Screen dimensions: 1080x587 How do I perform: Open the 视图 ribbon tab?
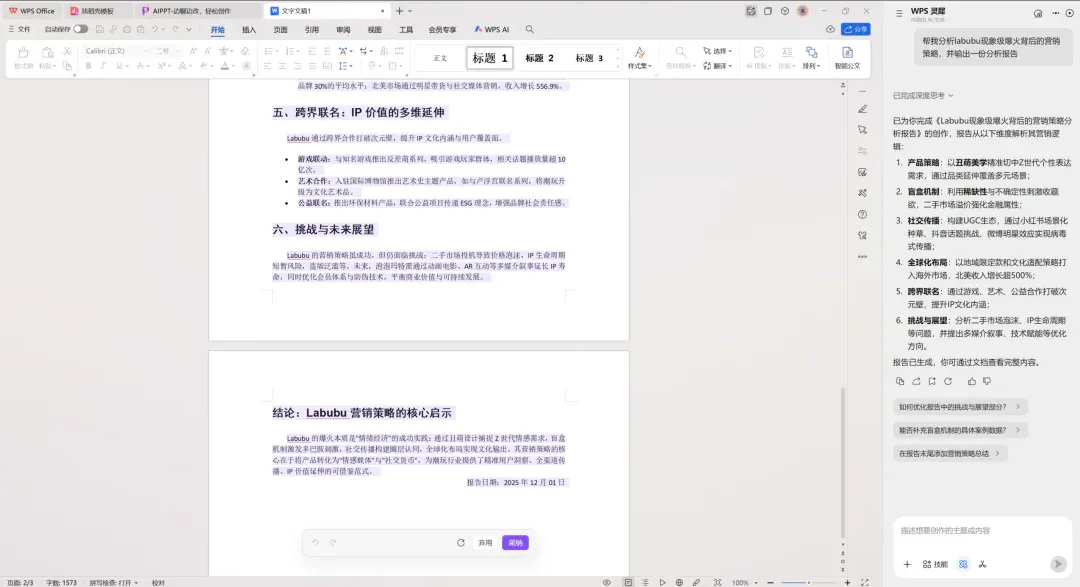tap(375, 30)
